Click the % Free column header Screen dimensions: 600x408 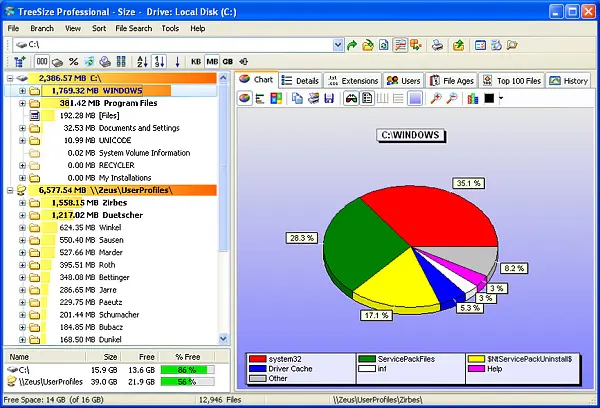[x=186, y=355]
